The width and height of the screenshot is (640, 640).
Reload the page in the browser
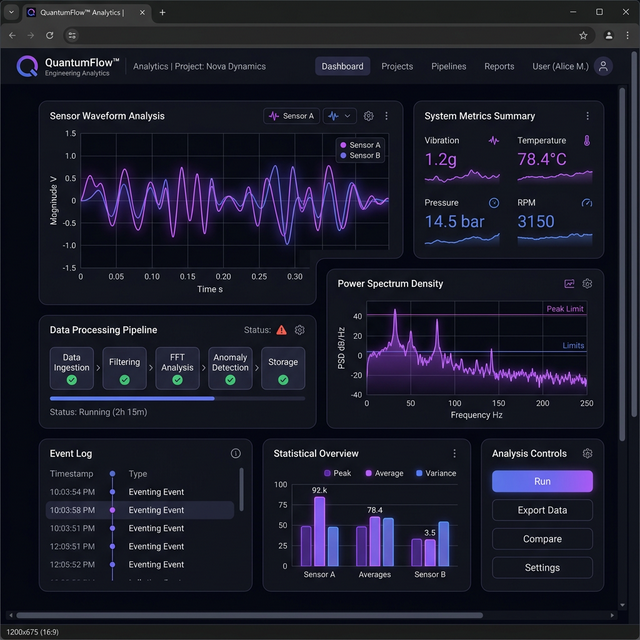click(49, 36)
